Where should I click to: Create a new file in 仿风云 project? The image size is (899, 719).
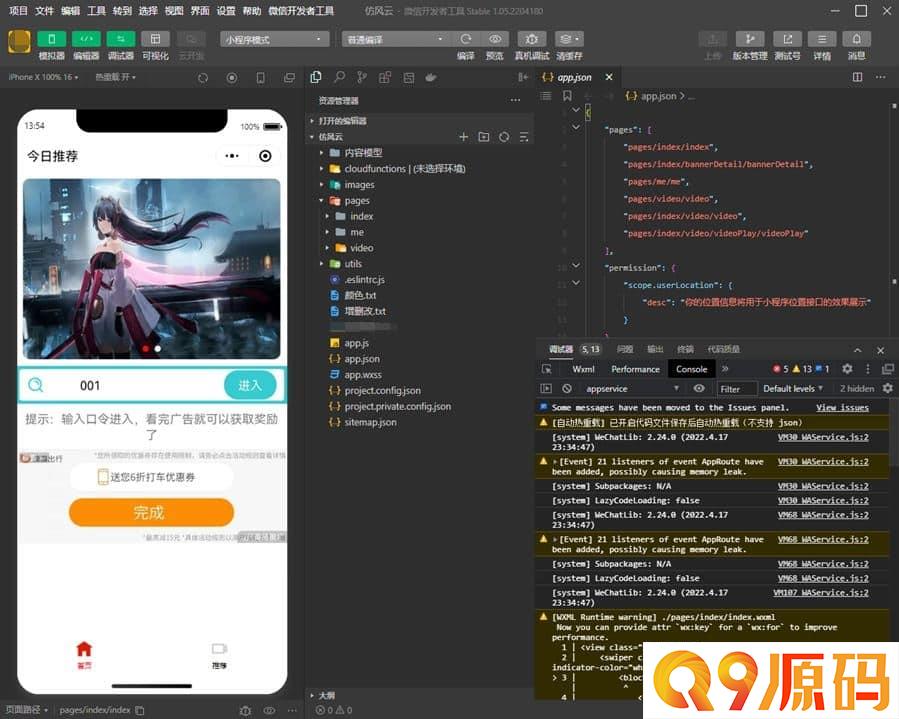pyautogui.click(x=464, y=137)
